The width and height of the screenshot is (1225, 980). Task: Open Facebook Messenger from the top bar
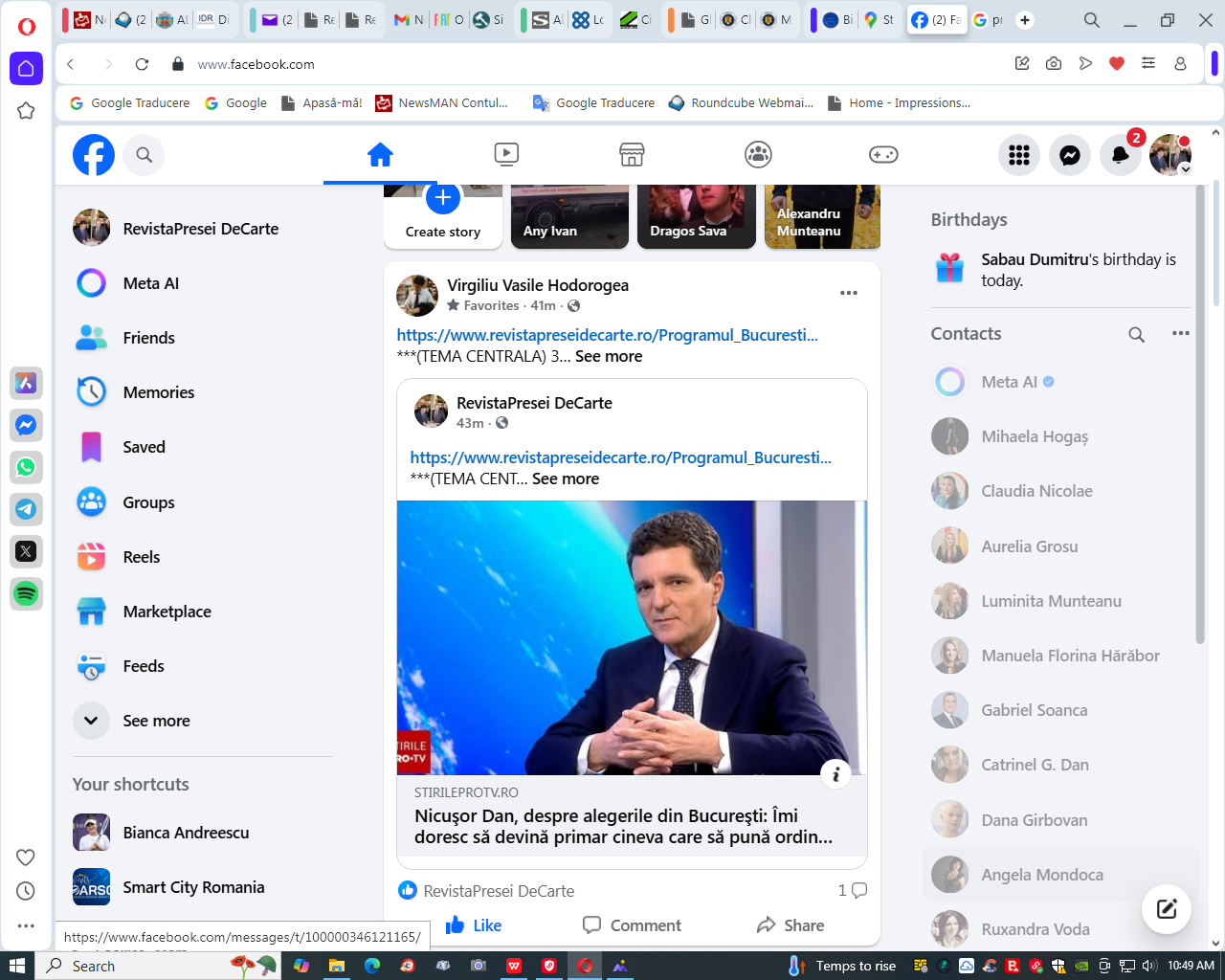1069,155
